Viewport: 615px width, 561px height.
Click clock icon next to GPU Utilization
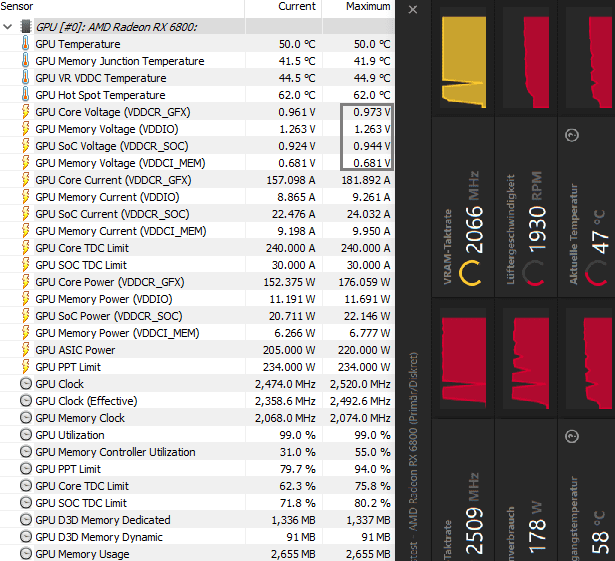(x=26, y=435)
